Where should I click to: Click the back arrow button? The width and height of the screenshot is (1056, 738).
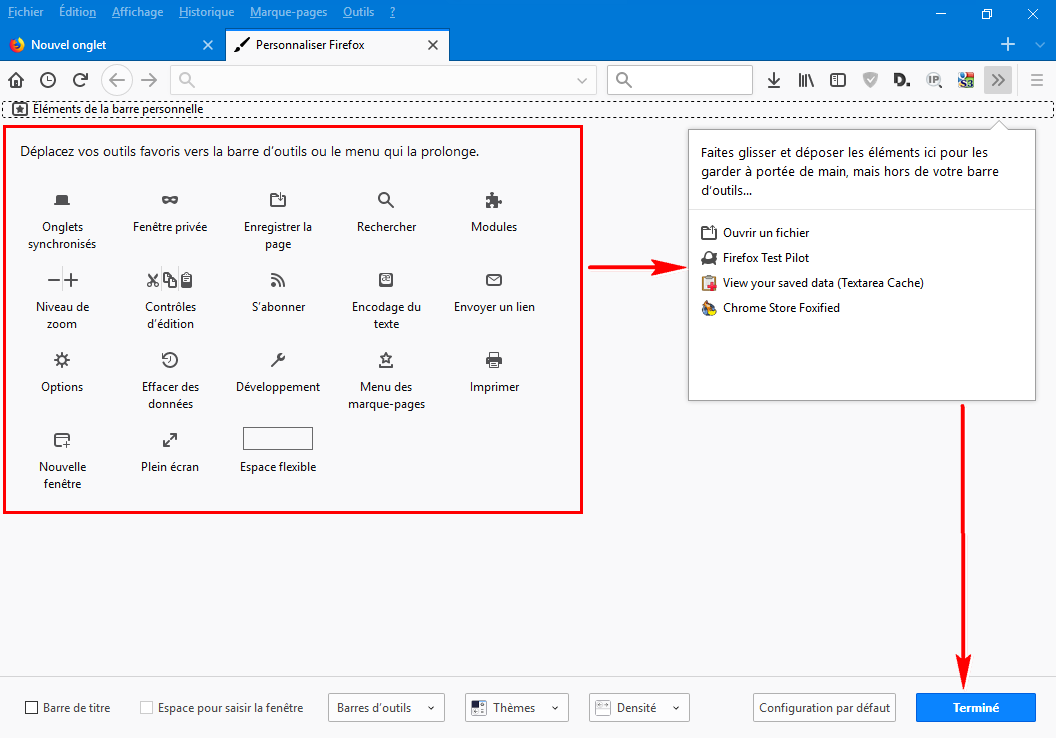[x=117, y=80]
